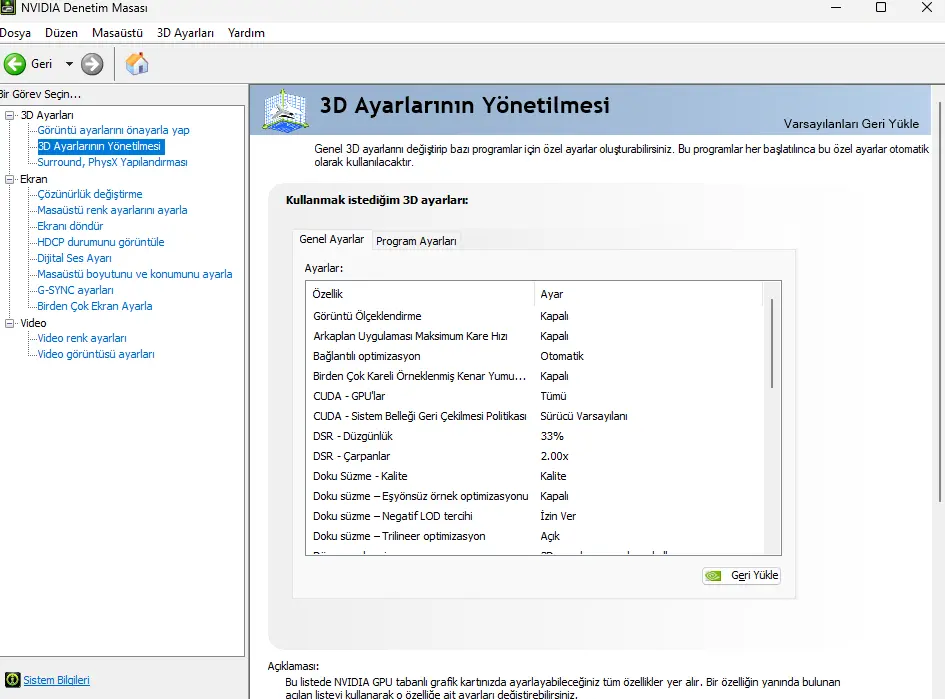Click the NVIDIA Denetim Masası title icon

[8, 8]
